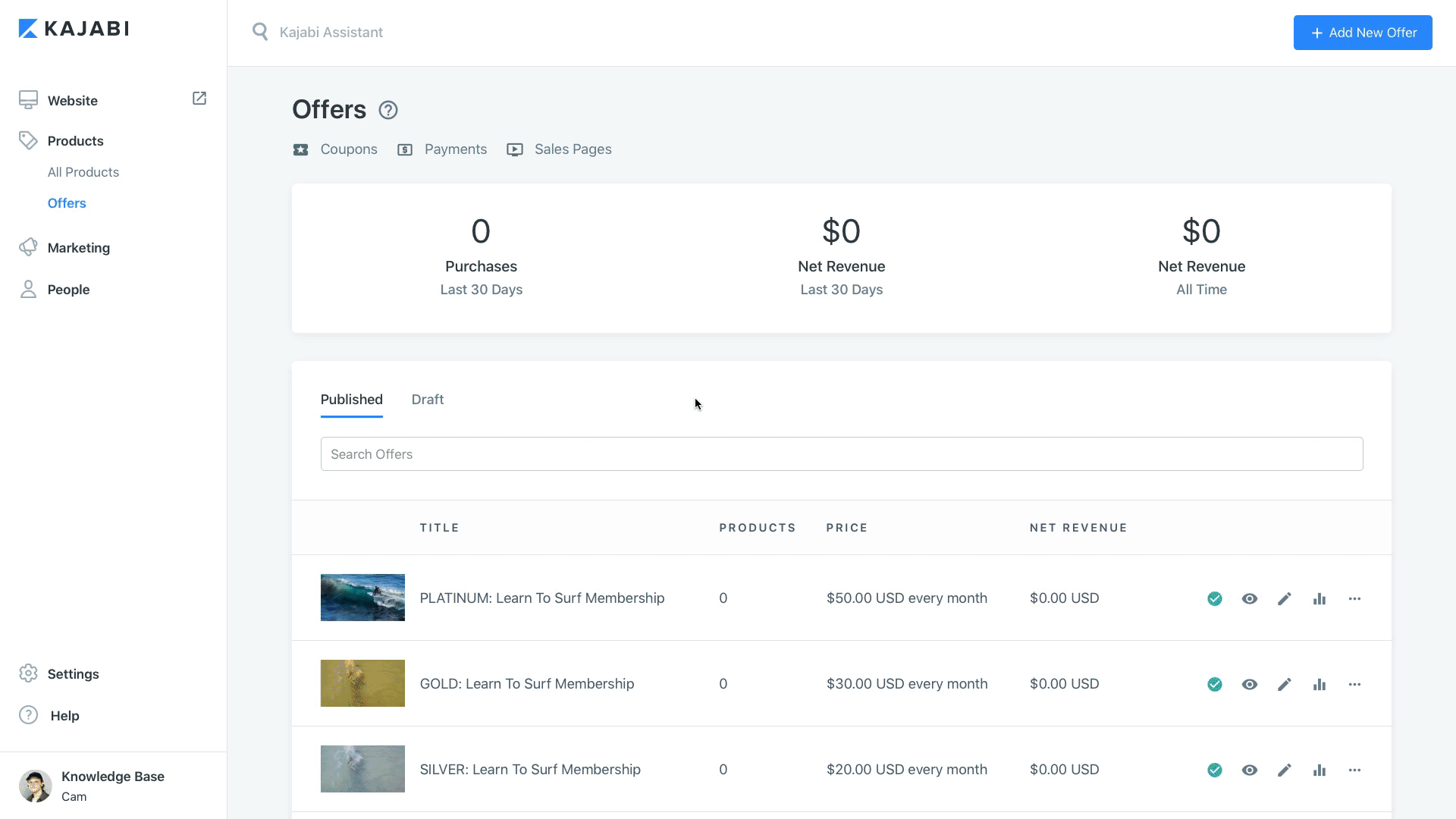Click the Search Offers input field
The image size is (1456, 819).
pos(842,454)
